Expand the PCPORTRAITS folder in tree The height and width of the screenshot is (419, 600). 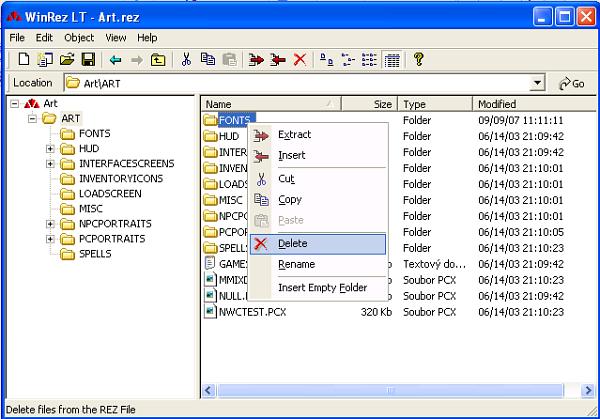50,239
